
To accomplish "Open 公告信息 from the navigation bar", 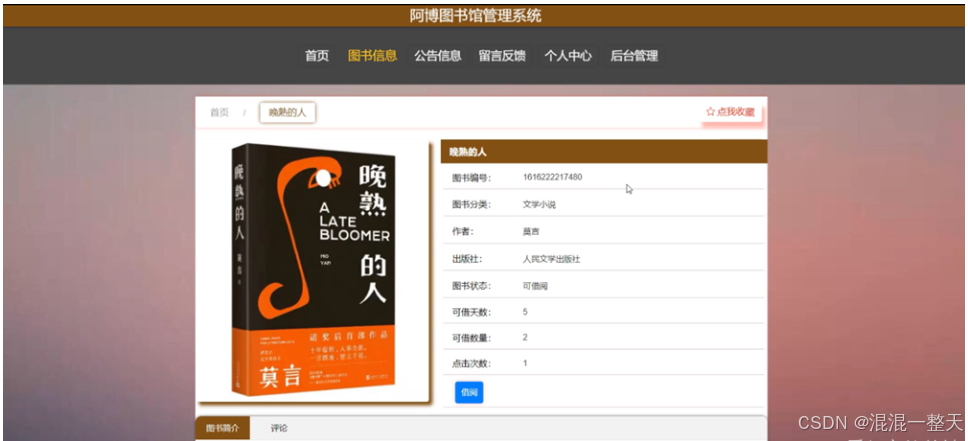I will 438,56.
